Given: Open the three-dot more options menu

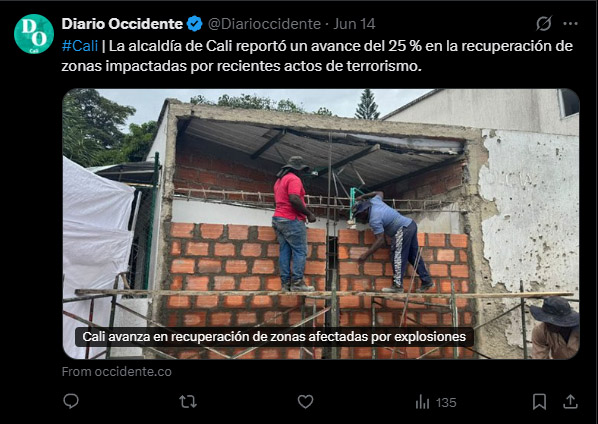Looking at the screenshot, I should [570, 24].
